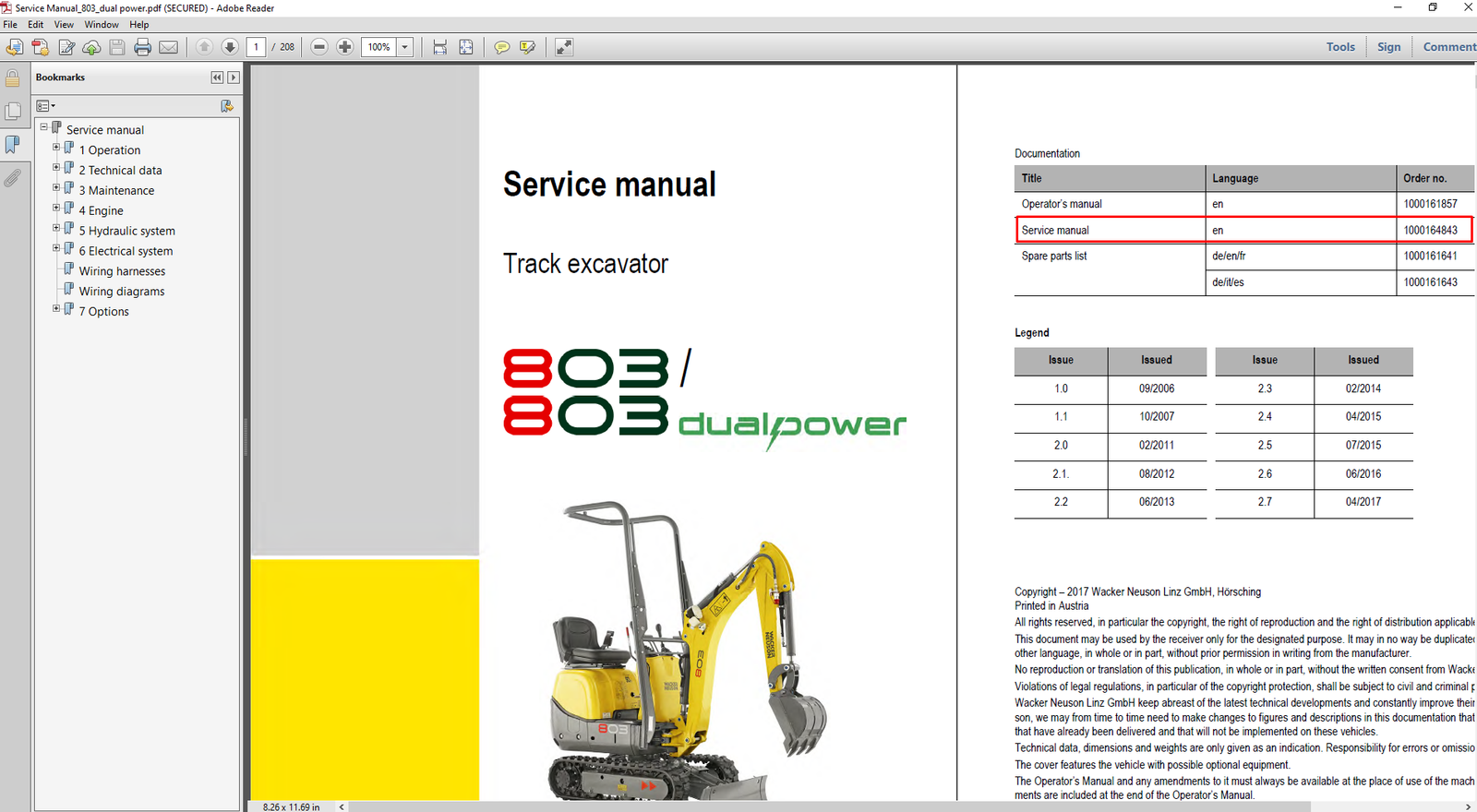Open the Window menu
The image size is (1477, 812).
click(102, 25)
